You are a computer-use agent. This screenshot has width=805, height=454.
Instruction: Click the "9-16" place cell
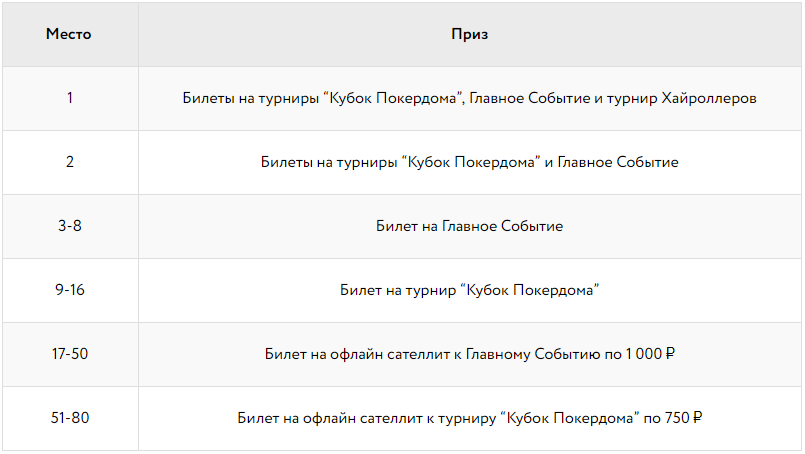point(69,290)
